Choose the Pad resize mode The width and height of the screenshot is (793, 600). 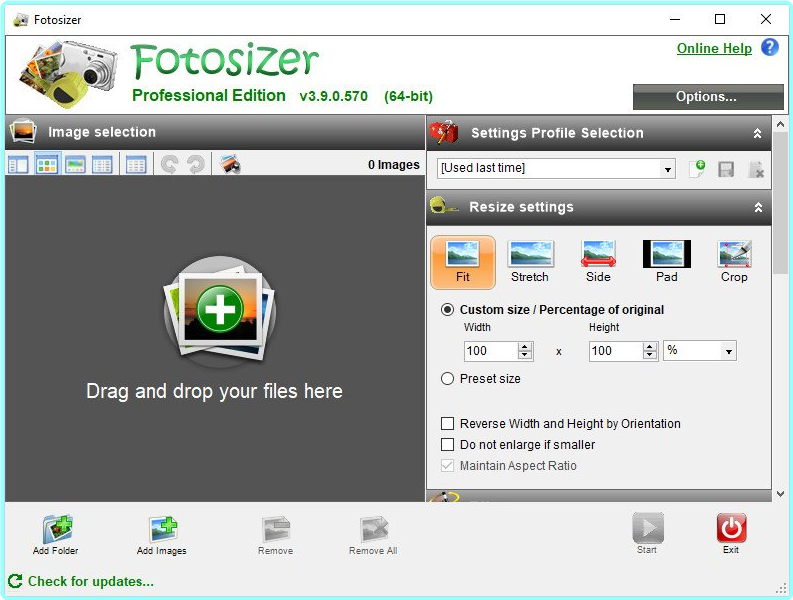point(666,255)
